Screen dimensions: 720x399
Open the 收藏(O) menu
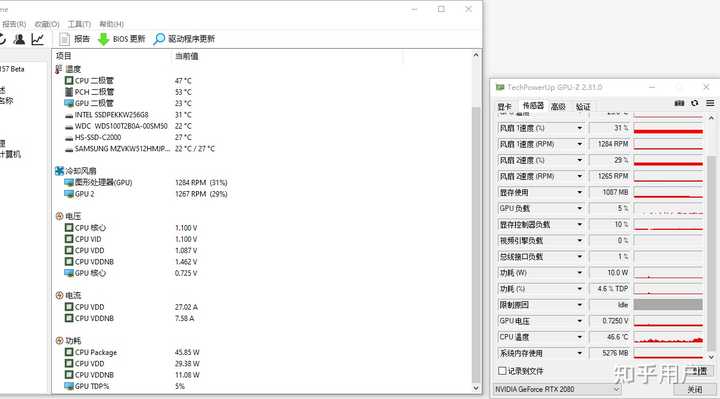click(47, 24)
